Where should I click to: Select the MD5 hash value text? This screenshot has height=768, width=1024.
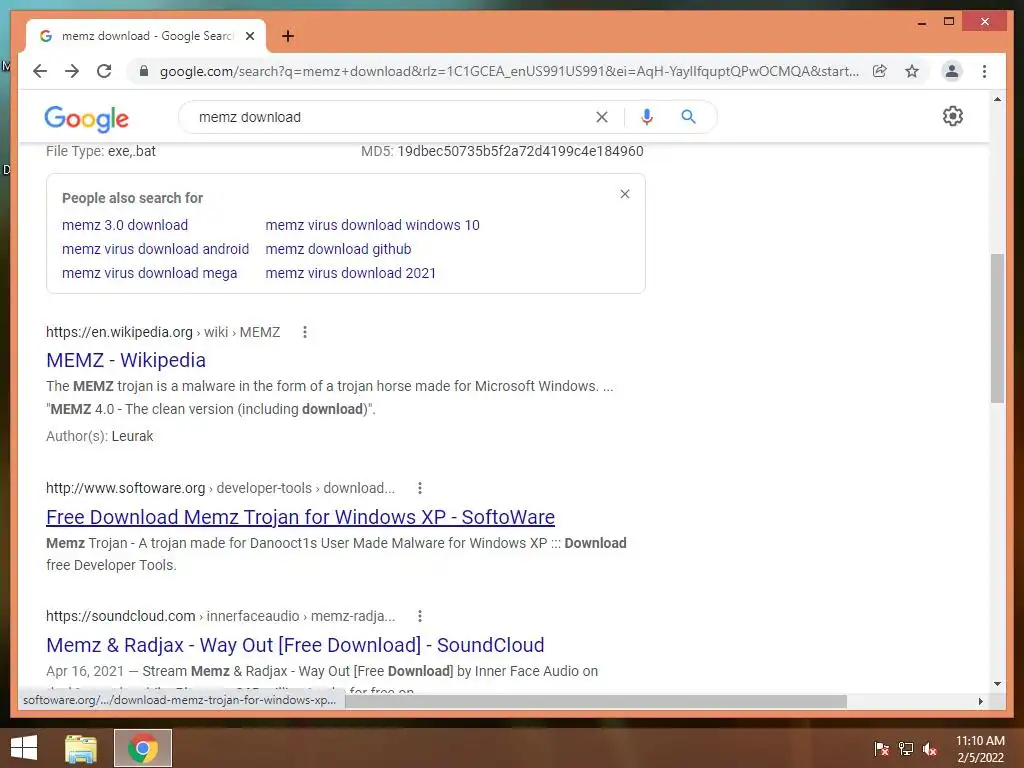[520, 151]
